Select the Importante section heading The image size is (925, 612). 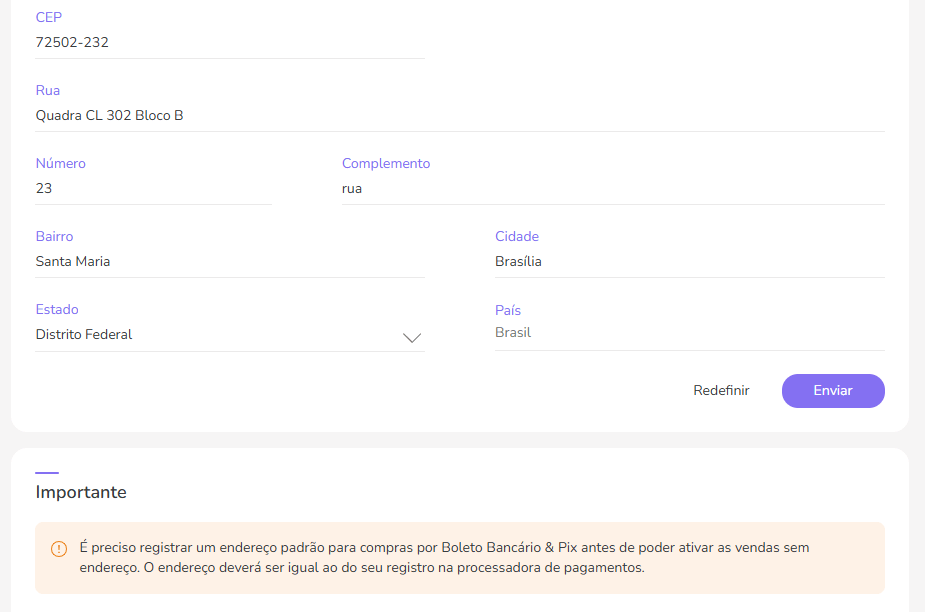(x=81, y=492)
